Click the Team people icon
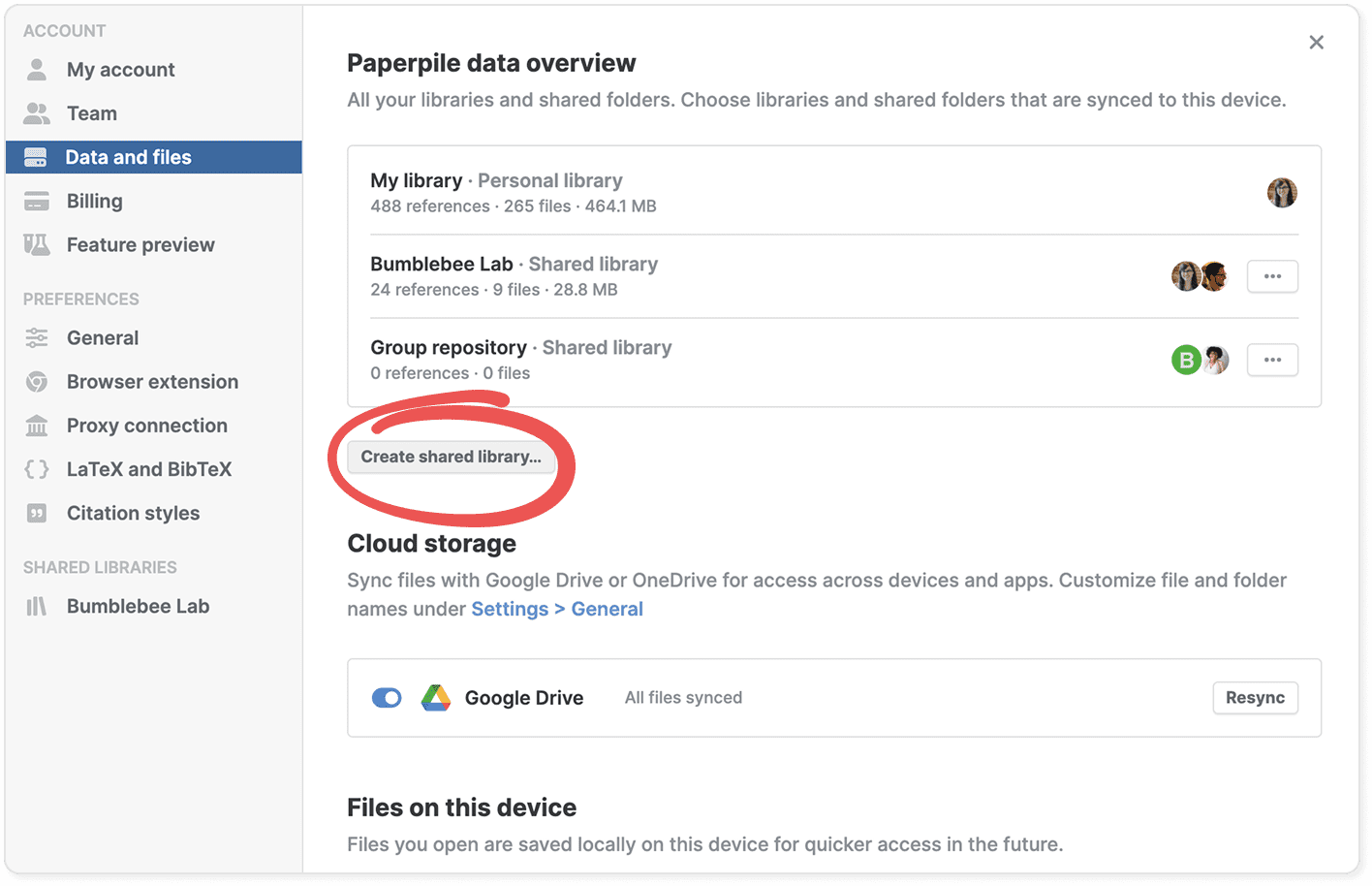1372x886 pixels. coord(37,113)
